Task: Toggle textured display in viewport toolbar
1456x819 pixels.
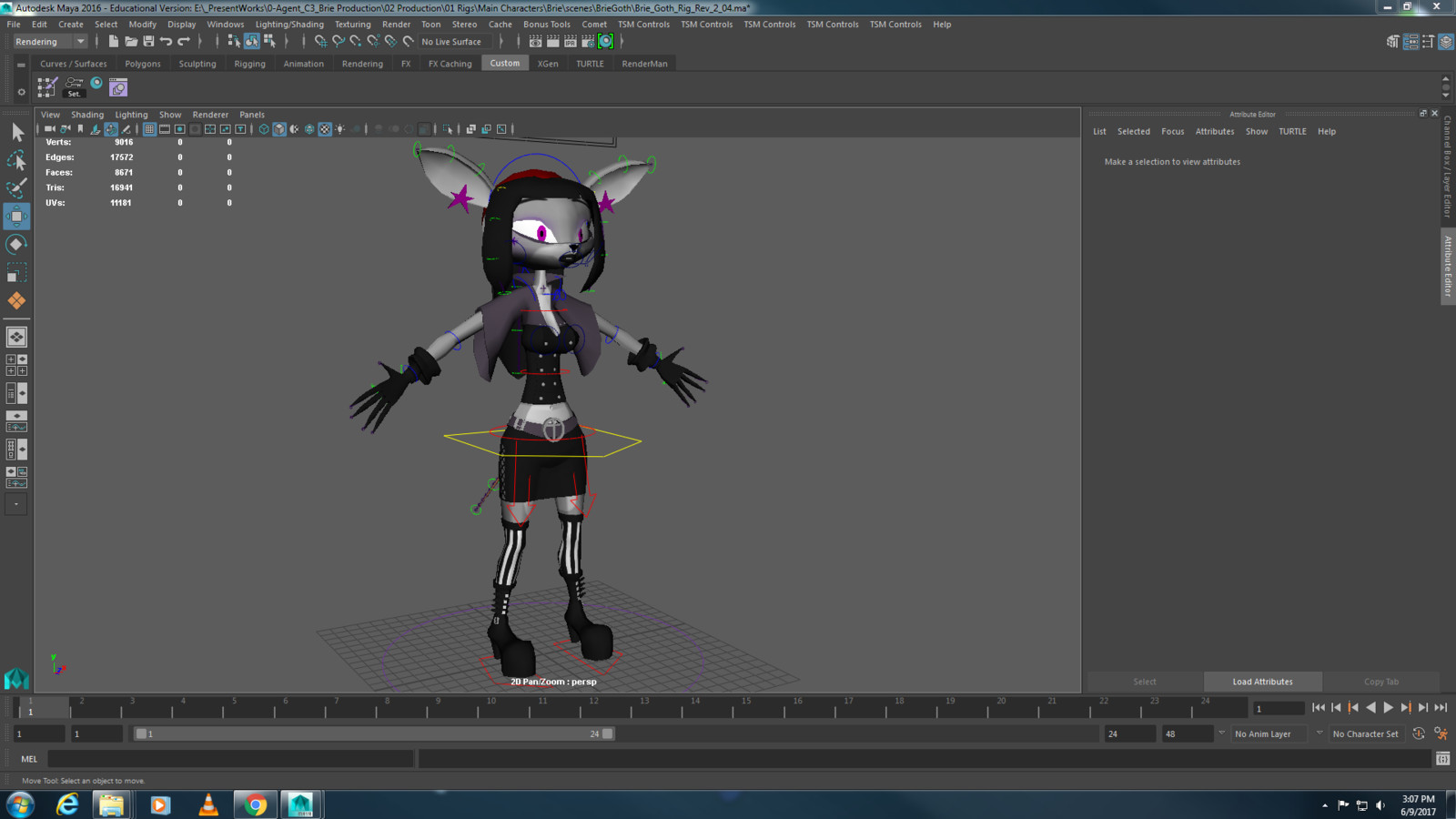Action: [x=325, y=129]
